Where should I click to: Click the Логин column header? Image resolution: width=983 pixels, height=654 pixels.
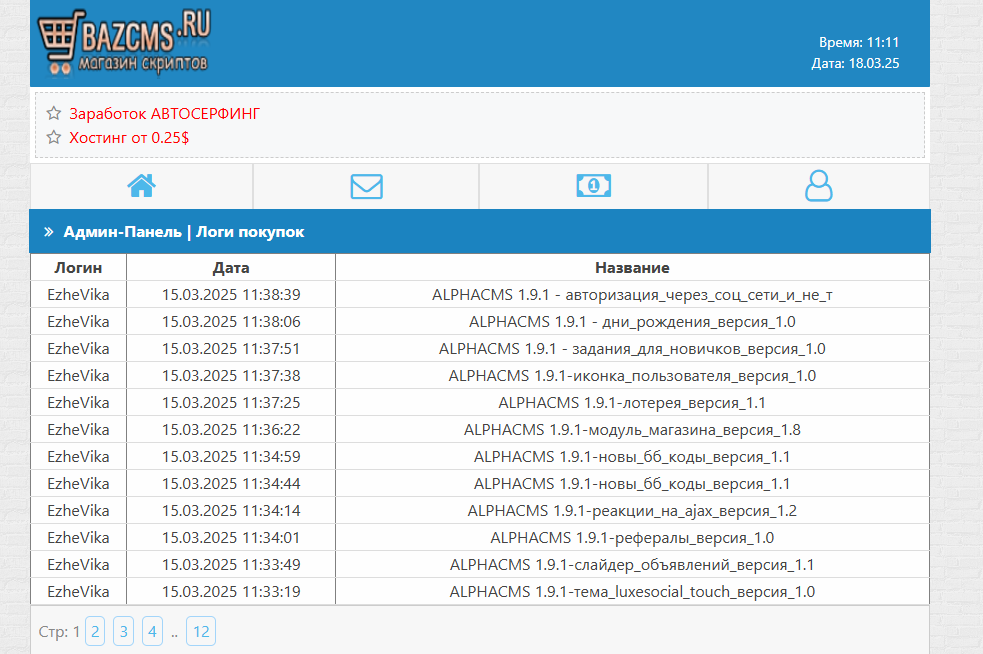(78, 268)
